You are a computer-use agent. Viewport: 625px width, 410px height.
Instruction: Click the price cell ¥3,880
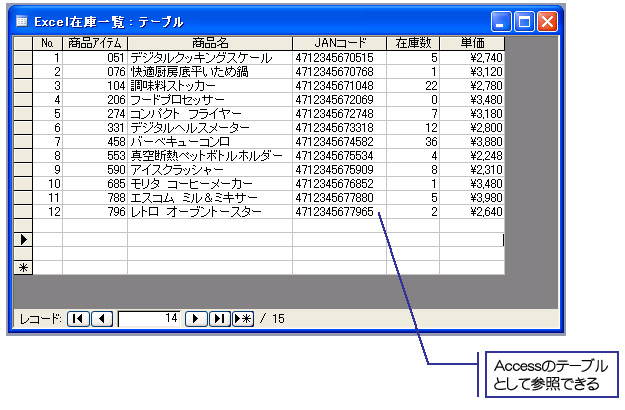(x=473, y=142)
